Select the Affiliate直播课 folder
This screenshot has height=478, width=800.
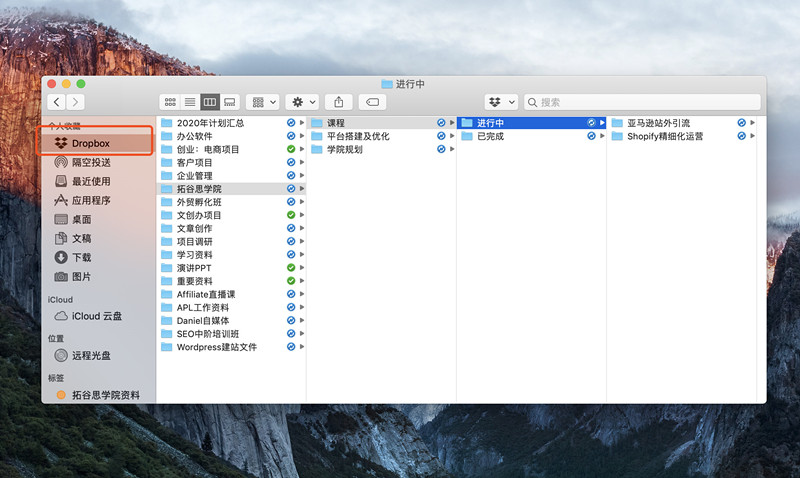point(231,294)
